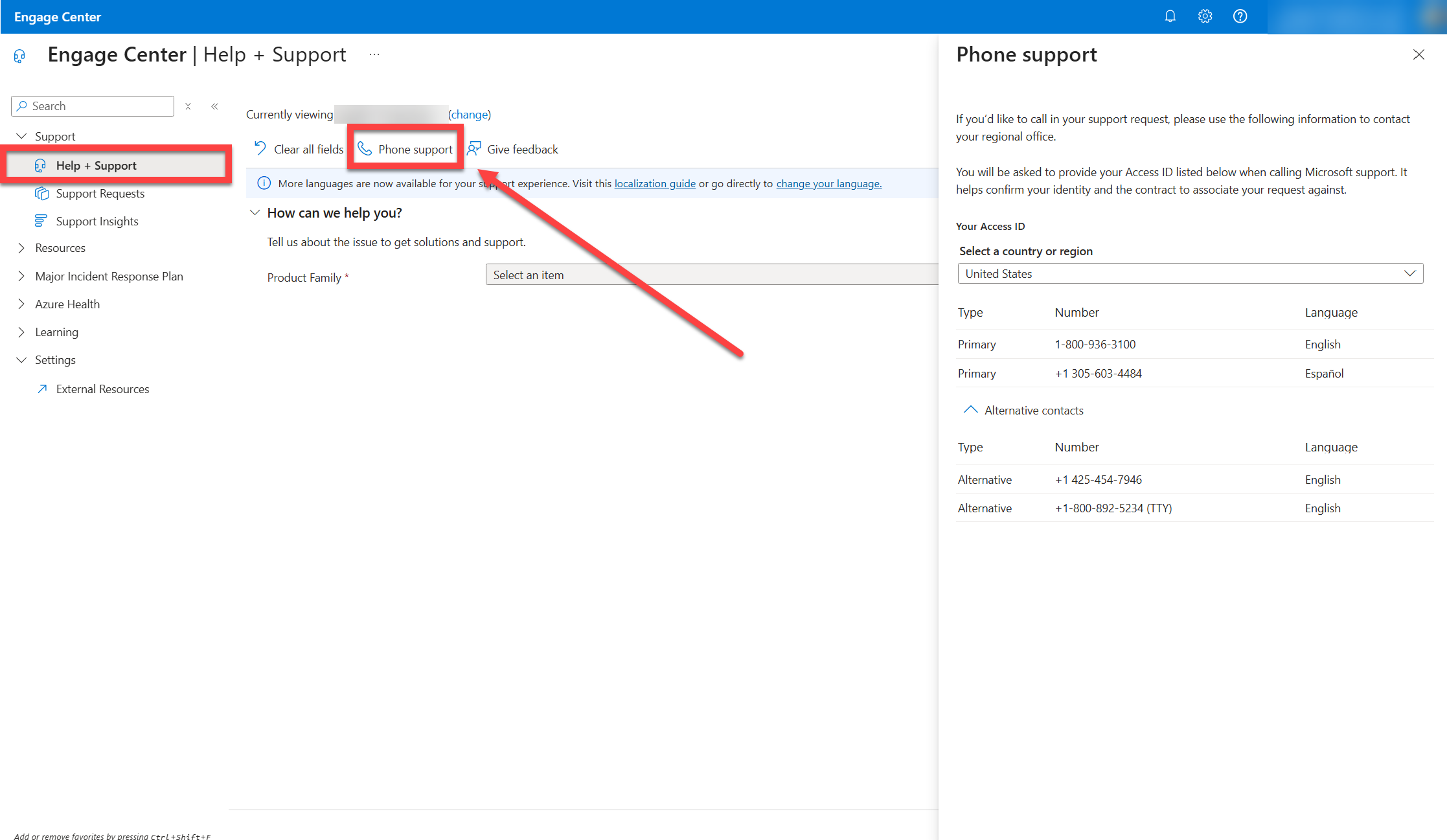1447x840 pixels.
Task: Click the Phone support handset icon
Action: click(365, 149)
